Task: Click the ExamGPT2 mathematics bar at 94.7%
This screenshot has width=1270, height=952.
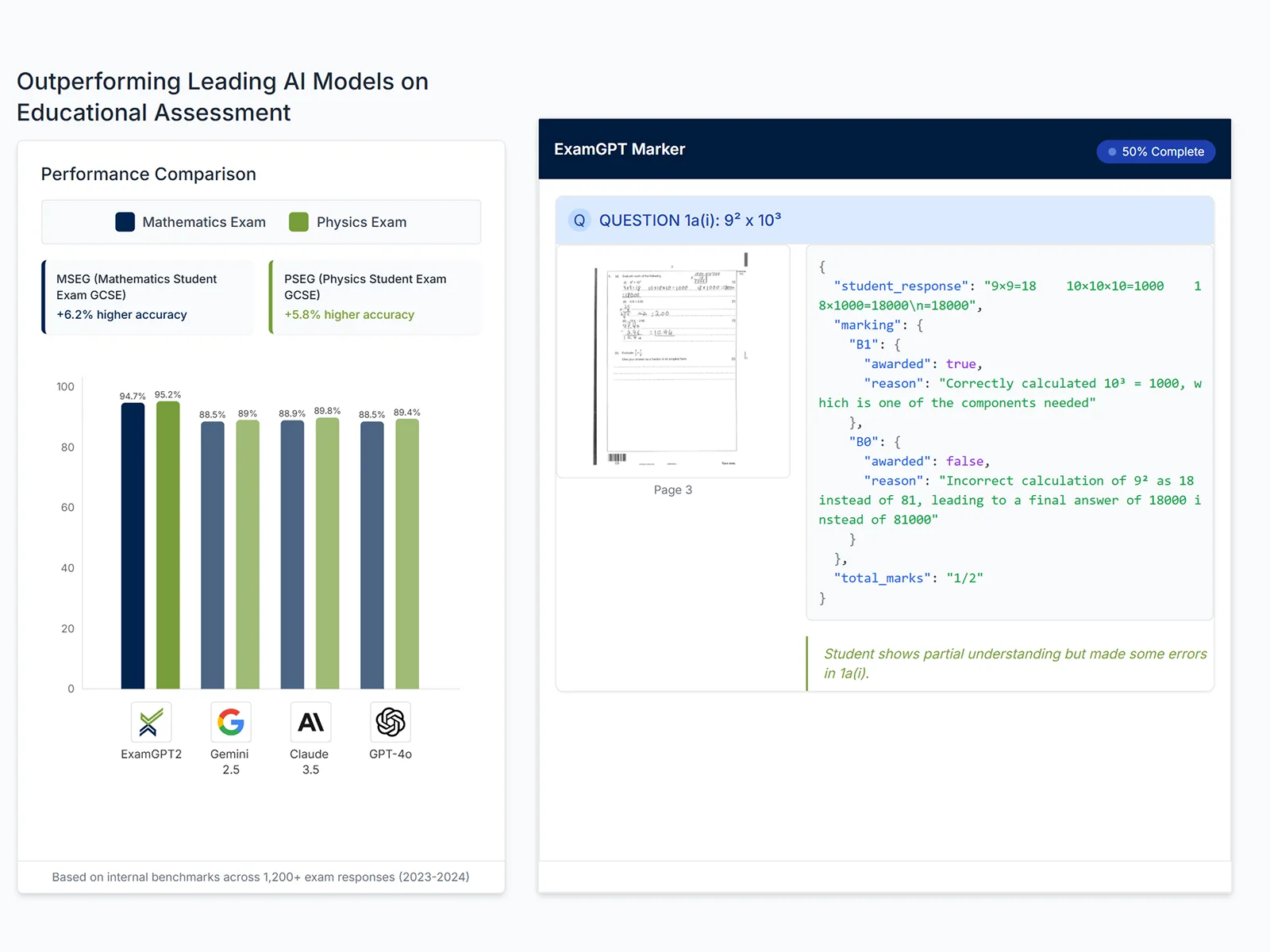Action: (133, 546)
